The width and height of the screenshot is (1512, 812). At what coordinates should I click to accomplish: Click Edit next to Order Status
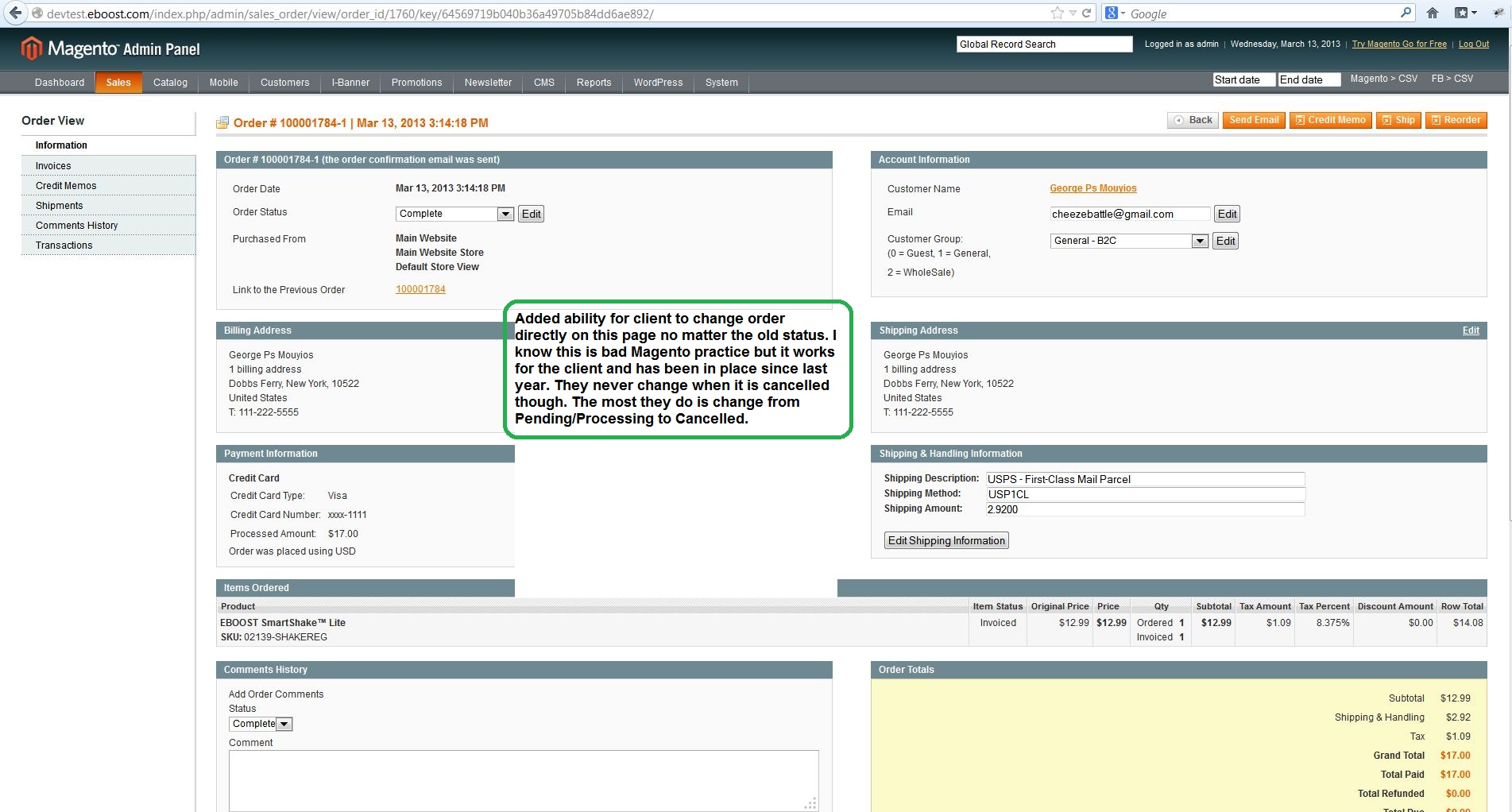point(531,214)
